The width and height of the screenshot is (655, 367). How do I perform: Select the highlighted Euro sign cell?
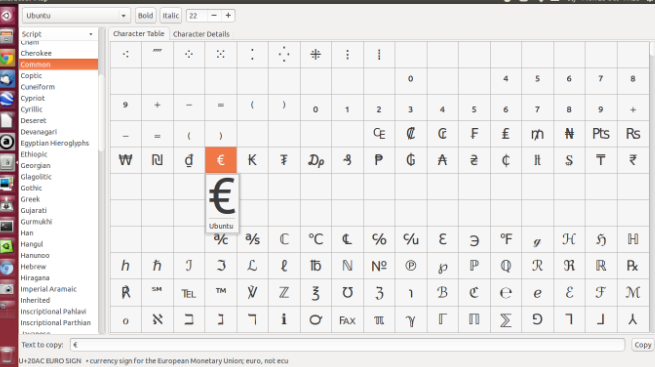(221, 160)
